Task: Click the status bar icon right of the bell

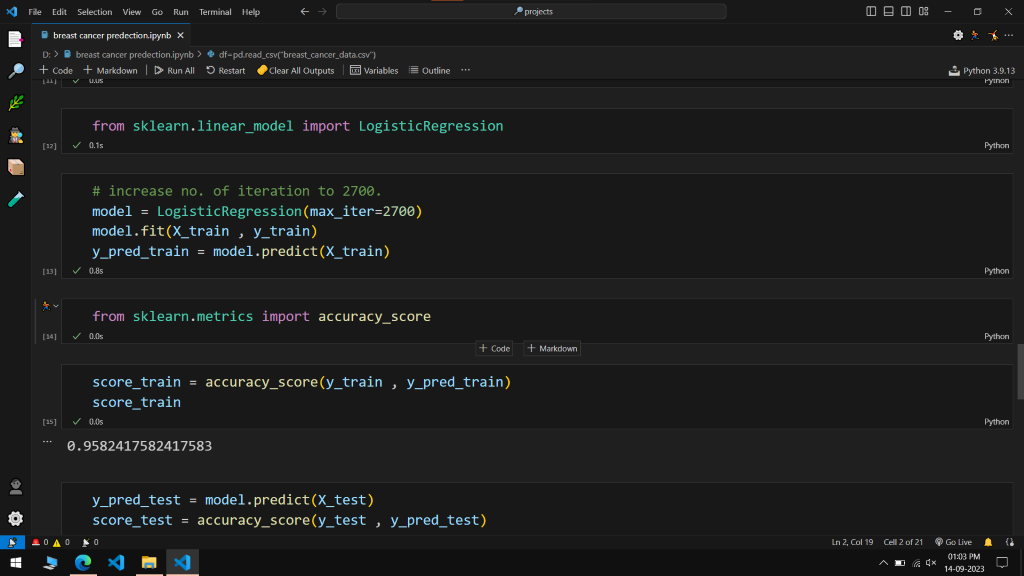Action: pos(1010,542)
